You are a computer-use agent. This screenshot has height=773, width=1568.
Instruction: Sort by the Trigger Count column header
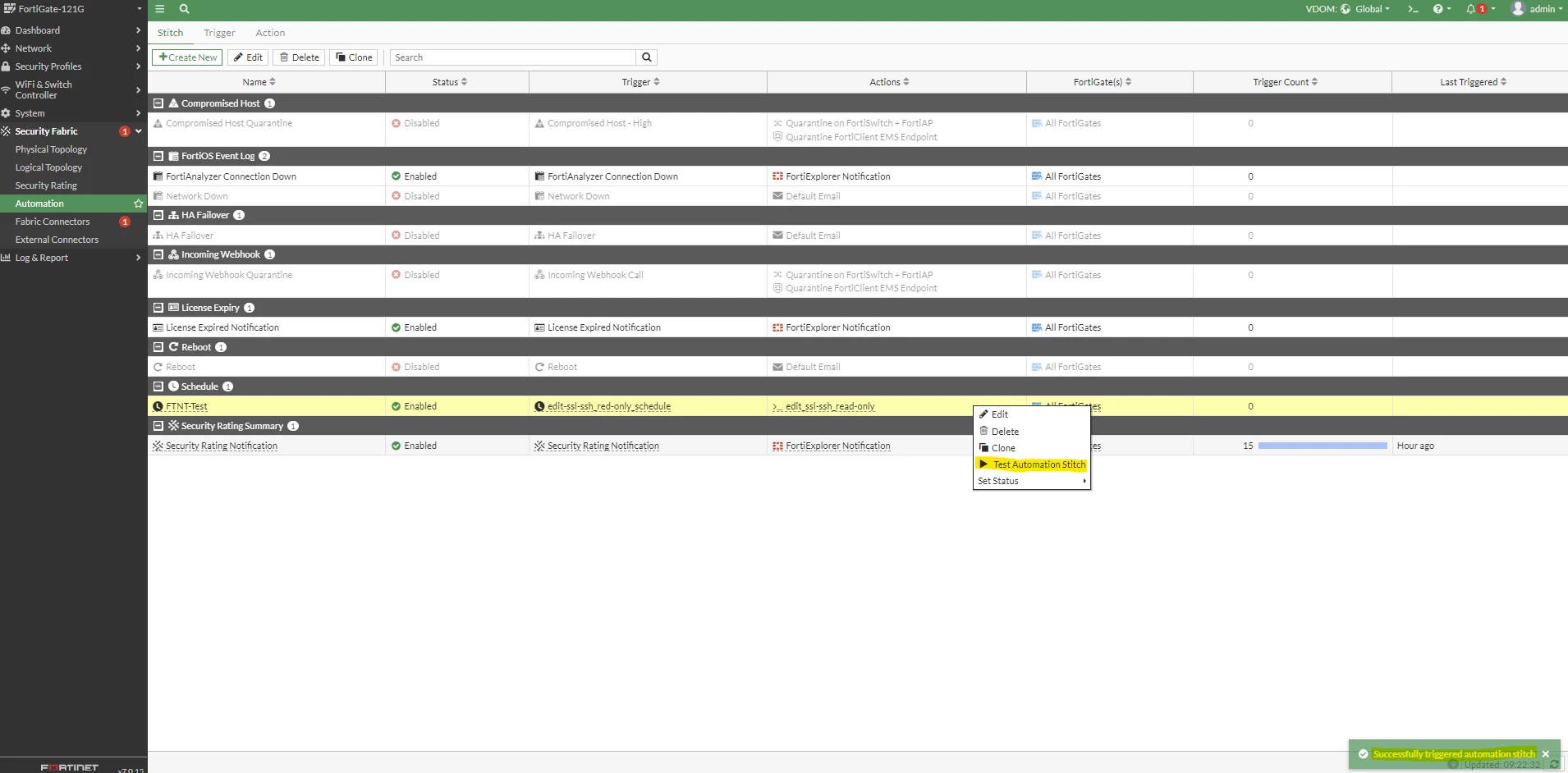click(x=1285, y=82)
